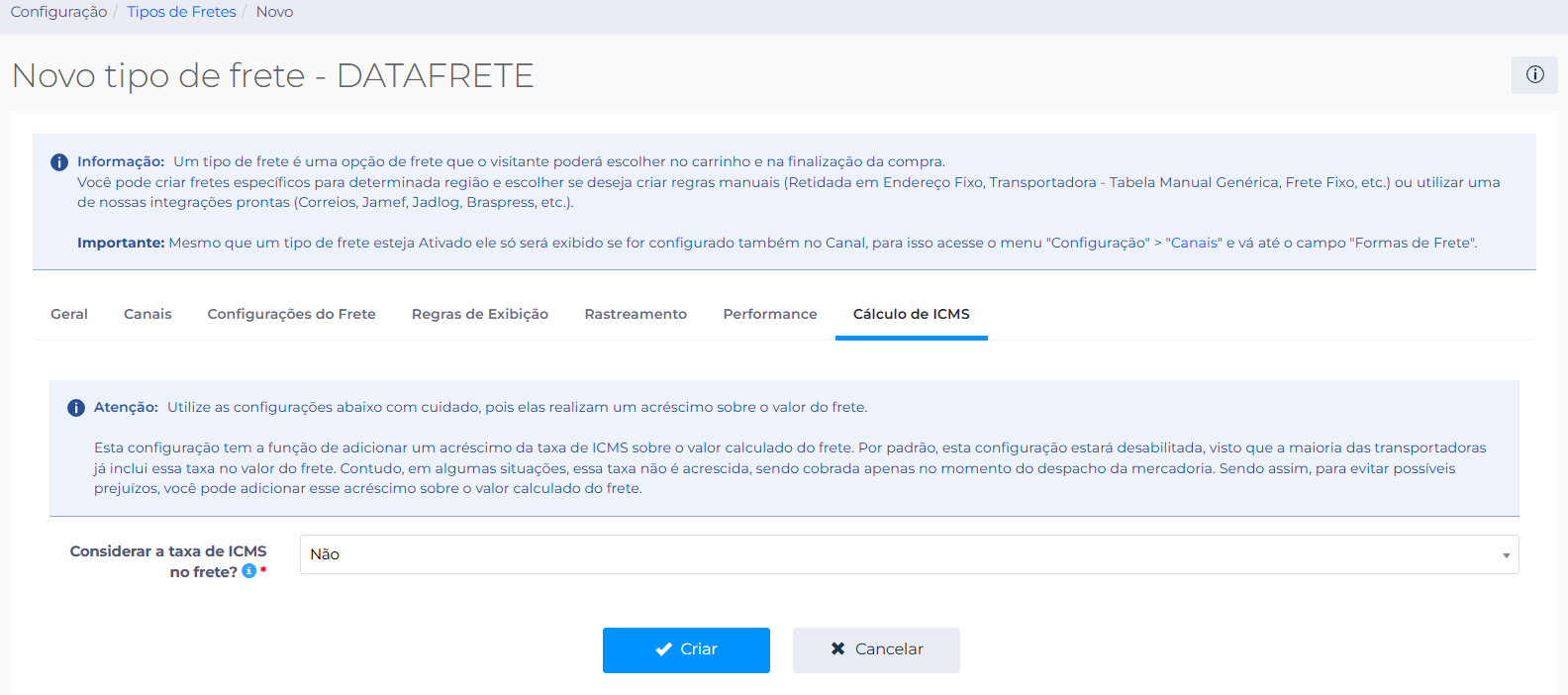
Task: Click the Considerar a taxa de ICMS label
Action: click(168, 561)
